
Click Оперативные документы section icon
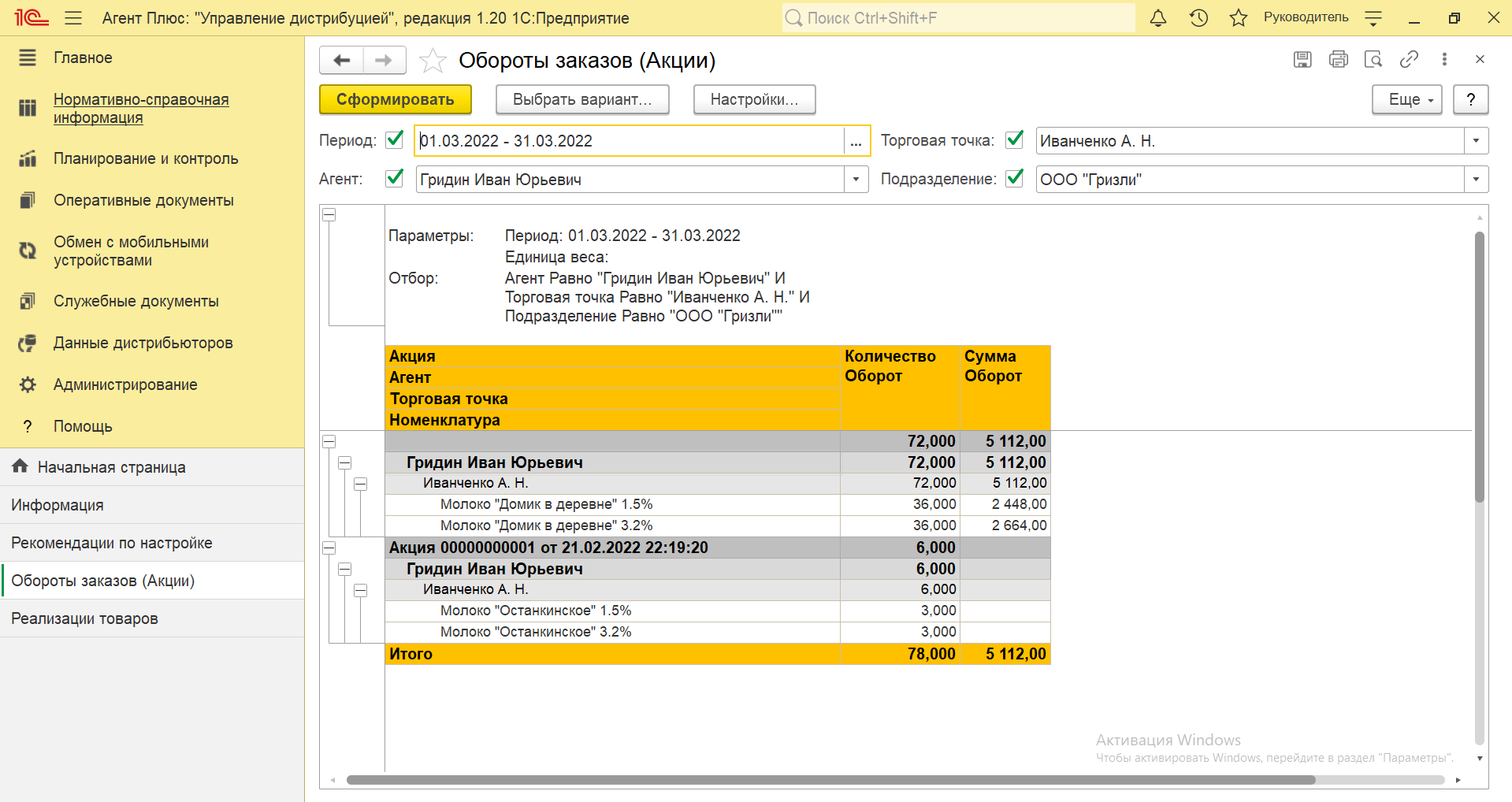pos(28,200)
